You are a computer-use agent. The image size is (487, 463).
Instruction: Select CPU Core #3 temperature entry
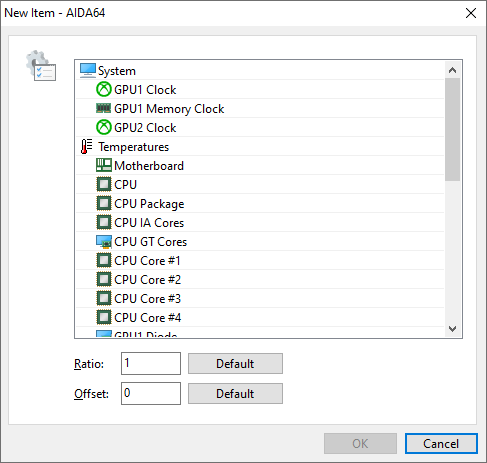[260, 298]
